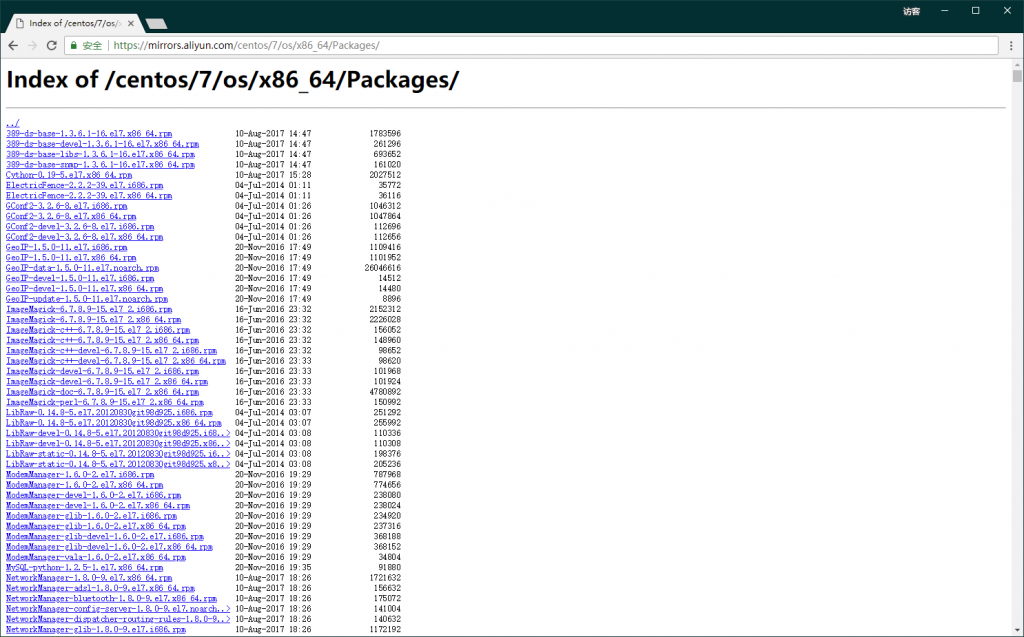The height and width of the screenshot is (637, 1024).
Task: Open the ImageMagick-devel i686 rpm link
Action: tap(103, 371)
